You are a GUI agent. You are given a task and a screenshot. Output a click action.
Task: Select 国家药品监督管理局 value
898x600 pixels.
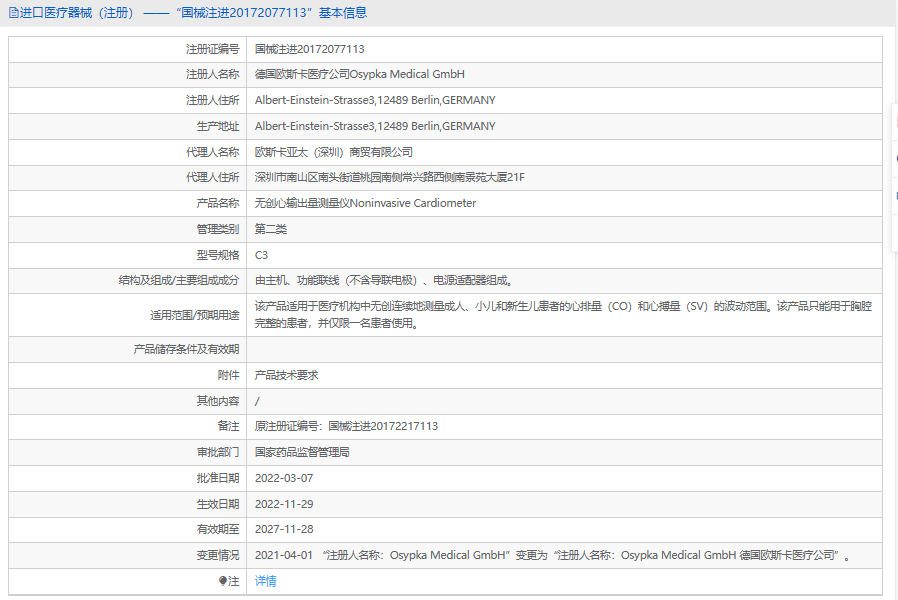click(x=302, y=452)
